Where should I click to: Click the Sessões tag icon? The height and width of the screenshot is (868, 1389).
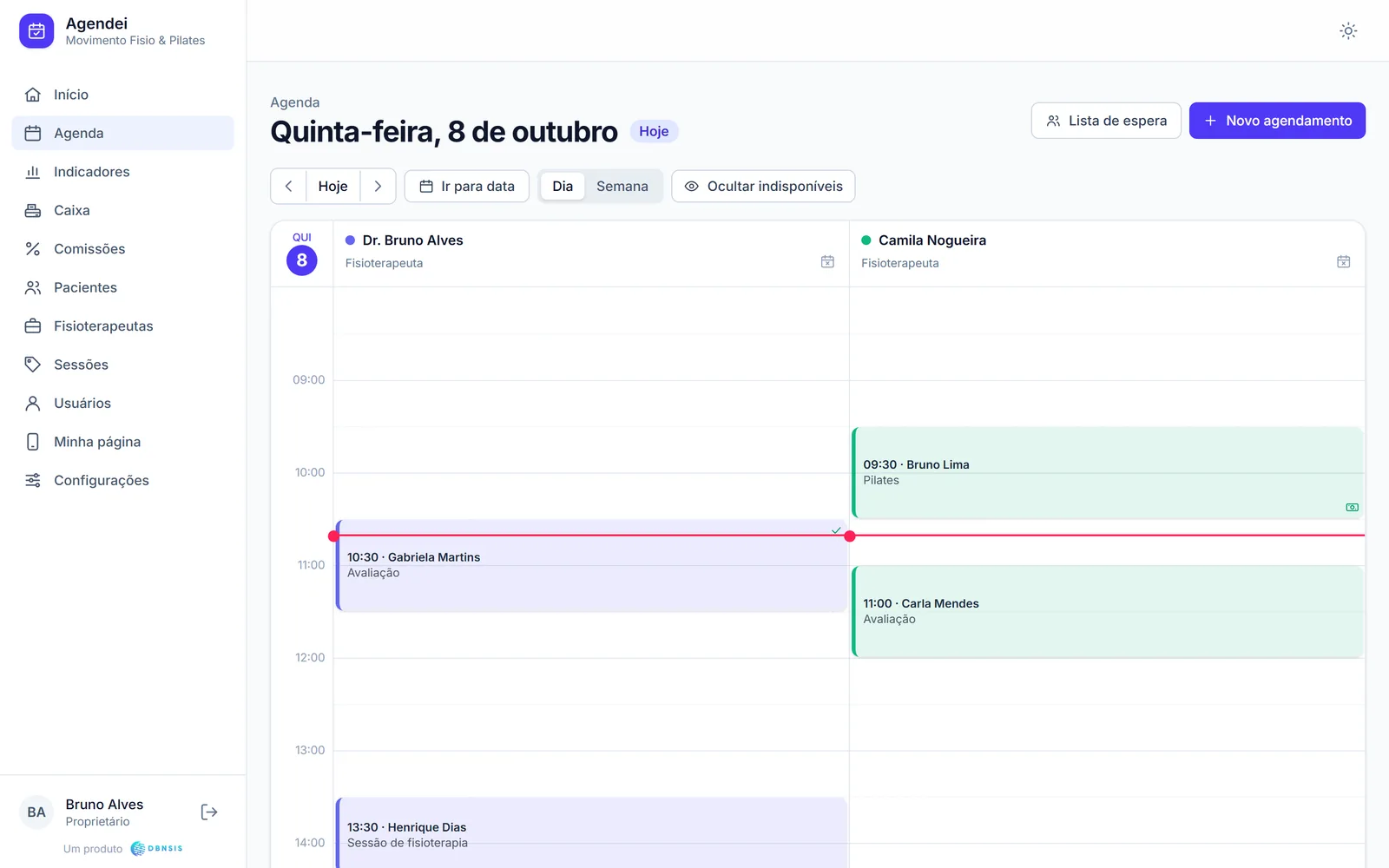[x=33, y=365]
